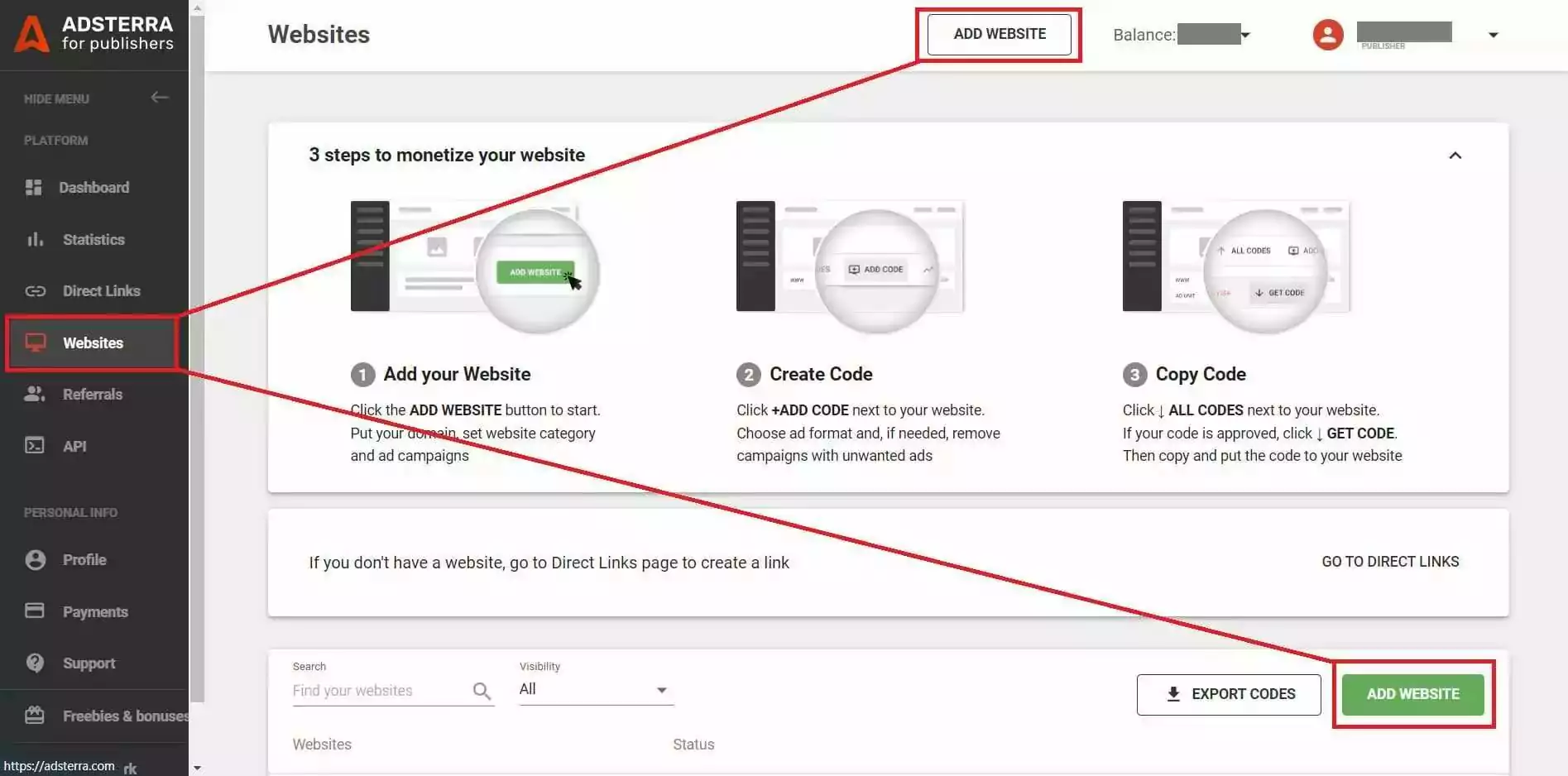Open the API section icon
This screenshot has height=776, width=1568.
click(x=35, y=446)
